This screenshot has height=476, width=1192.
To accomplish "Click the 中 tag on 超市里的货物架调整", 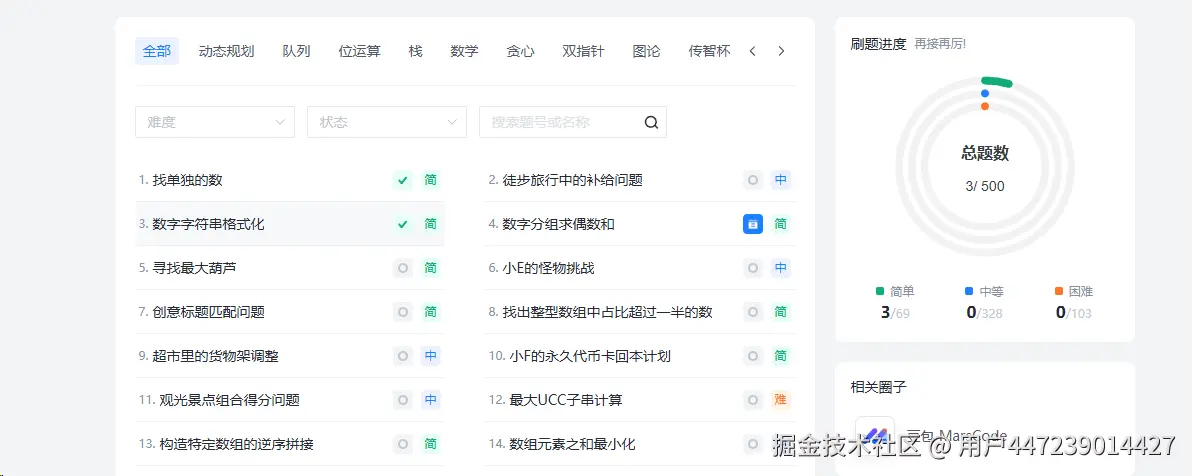I will pos(431,357).
